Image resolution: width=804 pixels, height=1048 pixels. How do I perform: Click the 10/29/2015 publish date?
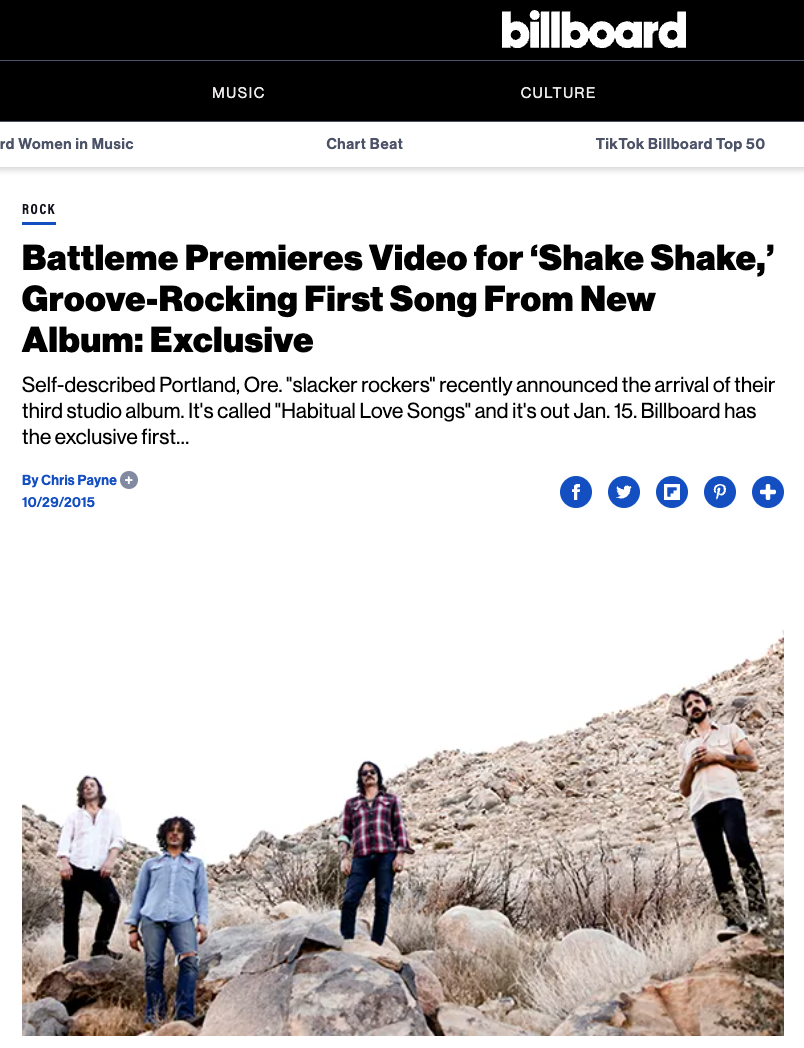[x=58, y=502]
